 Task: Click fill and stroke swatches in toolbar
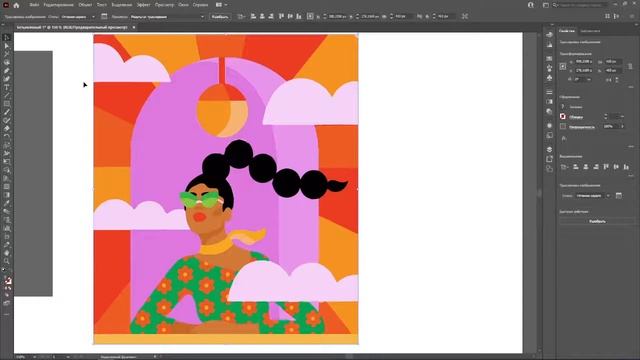coord(7,281)
